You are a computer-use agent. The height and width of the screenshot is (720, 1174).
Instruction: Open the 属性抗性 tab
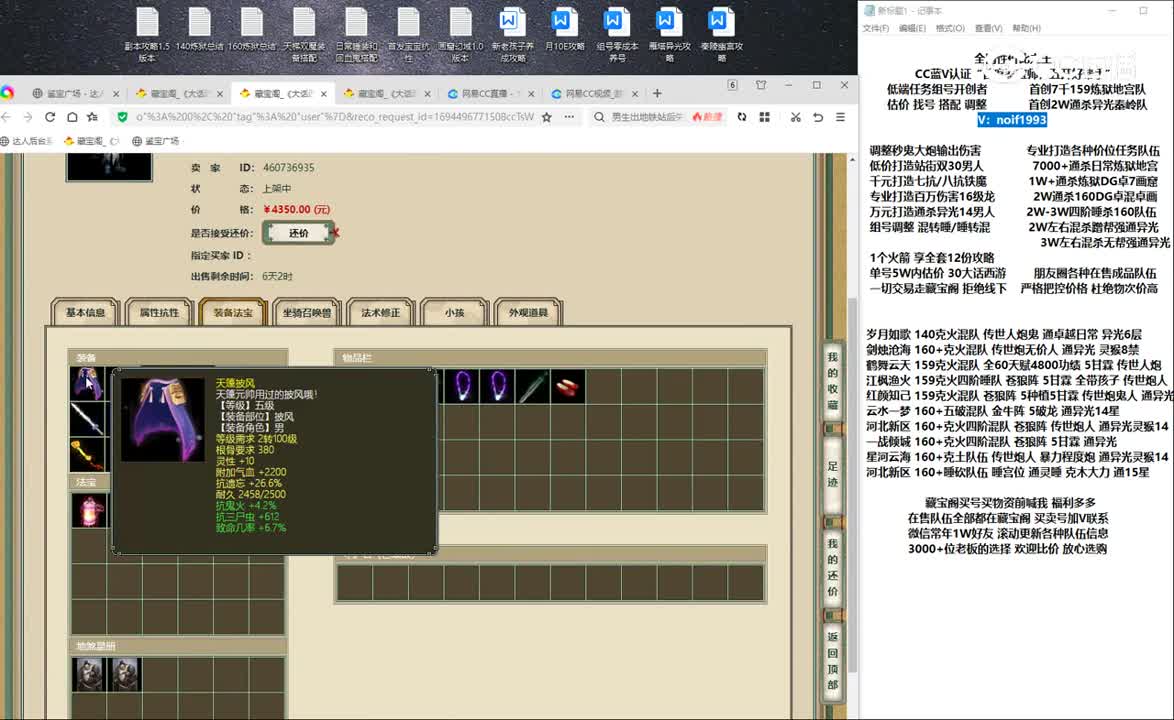pos(159,312)
